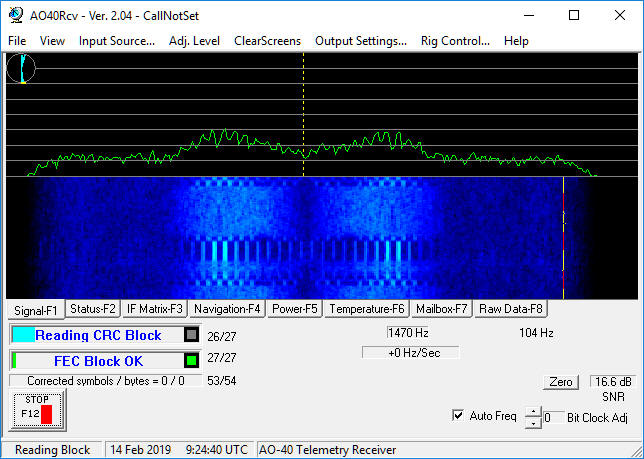The image size is (644, 459).
Task: Click the 104 Hz value
Action: tap(536, 333)
